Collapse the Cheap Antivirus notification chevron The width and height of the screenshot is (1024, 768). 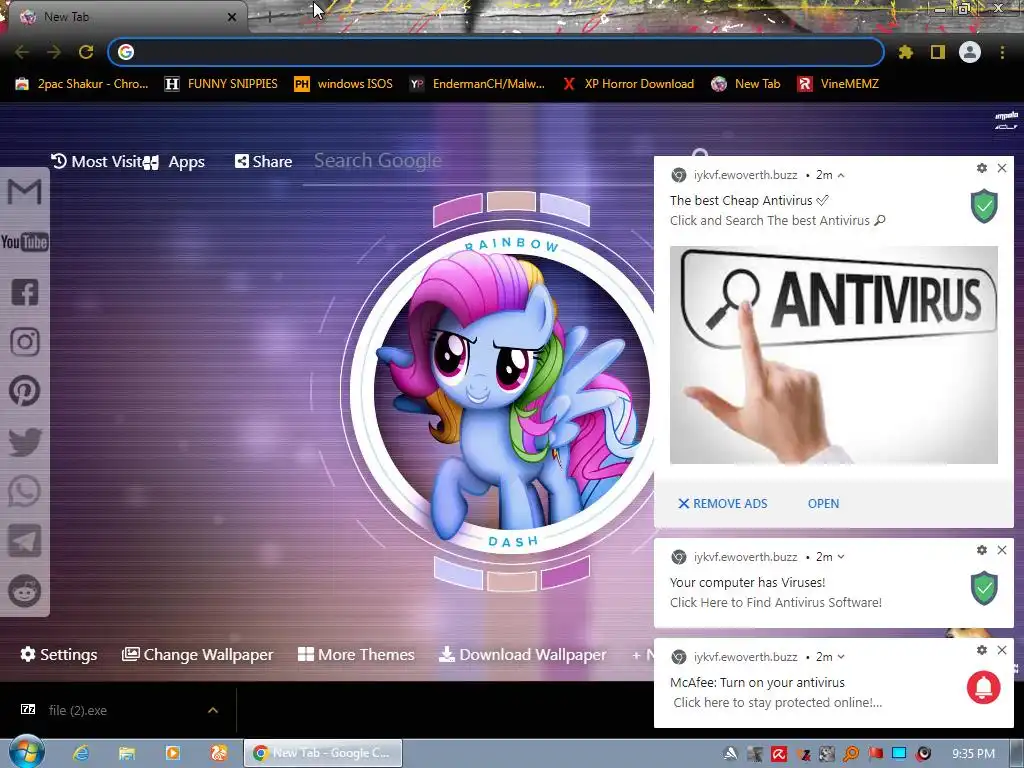click(x=841, y=175)
